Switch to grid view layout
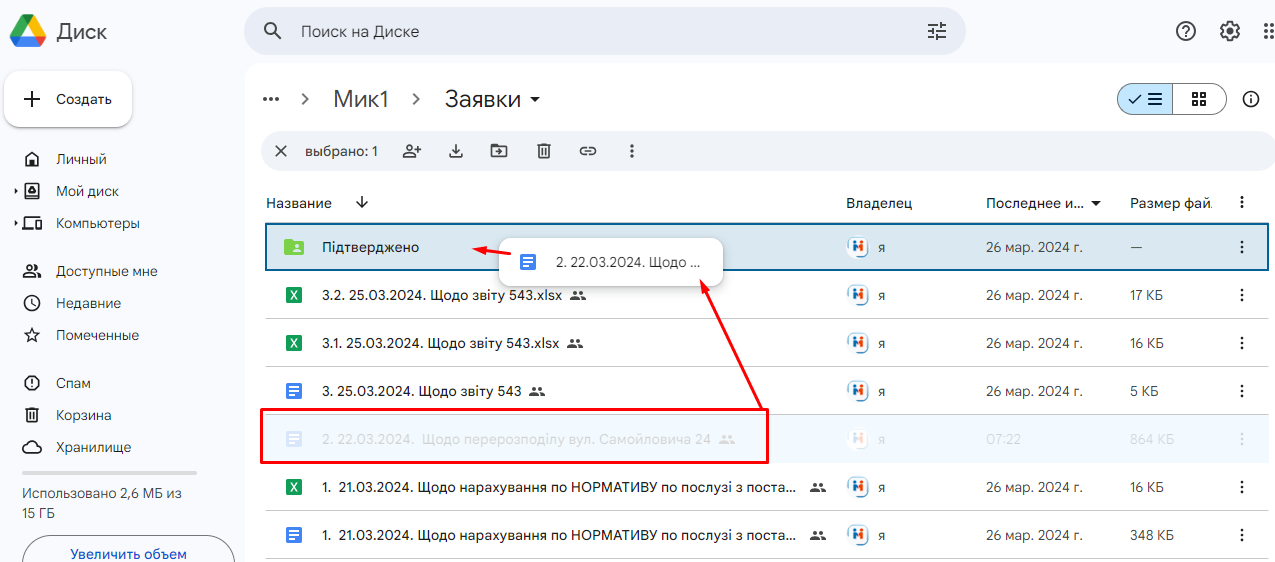1275x562 pixels. click(x=1199, y=99)
